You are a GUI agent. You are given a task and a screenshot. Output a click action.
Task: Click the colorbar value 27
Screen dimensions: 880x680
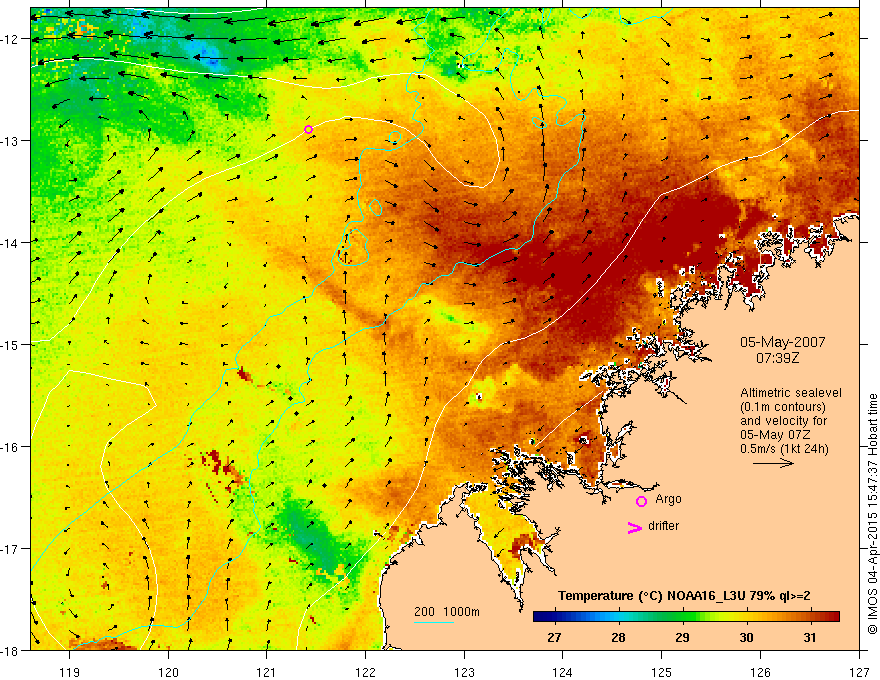[554, 637]
